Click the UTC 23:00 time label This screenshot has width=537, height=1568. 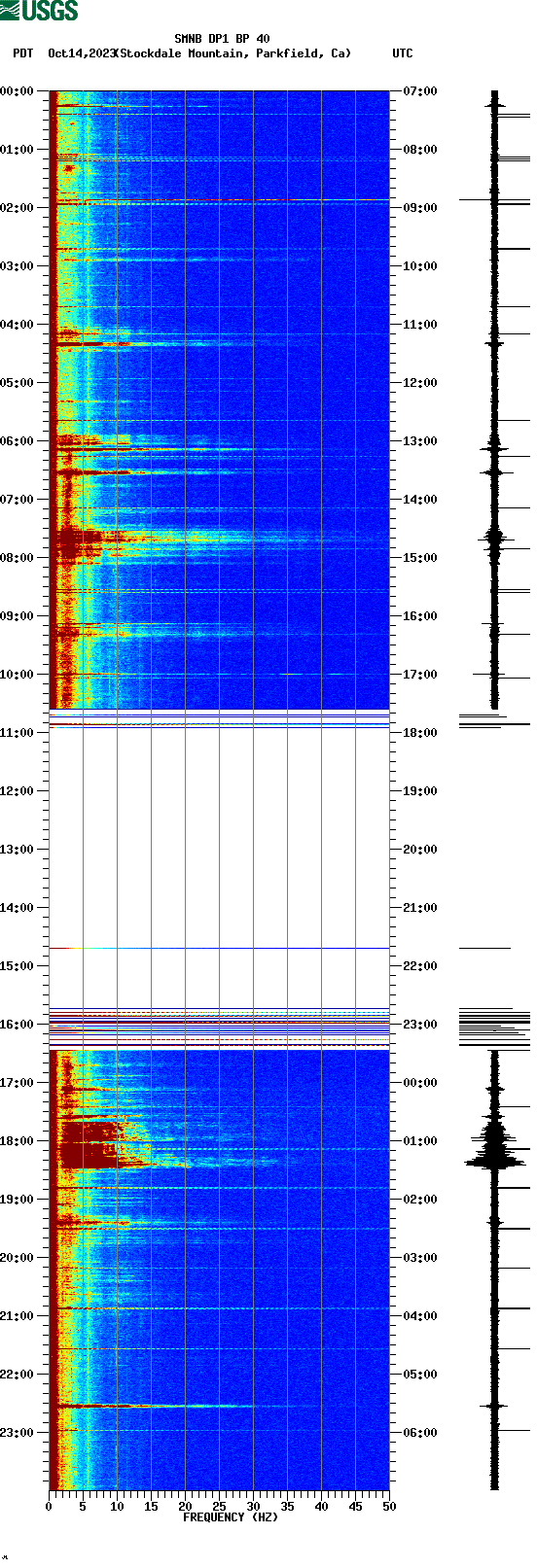click(420, 1025)
